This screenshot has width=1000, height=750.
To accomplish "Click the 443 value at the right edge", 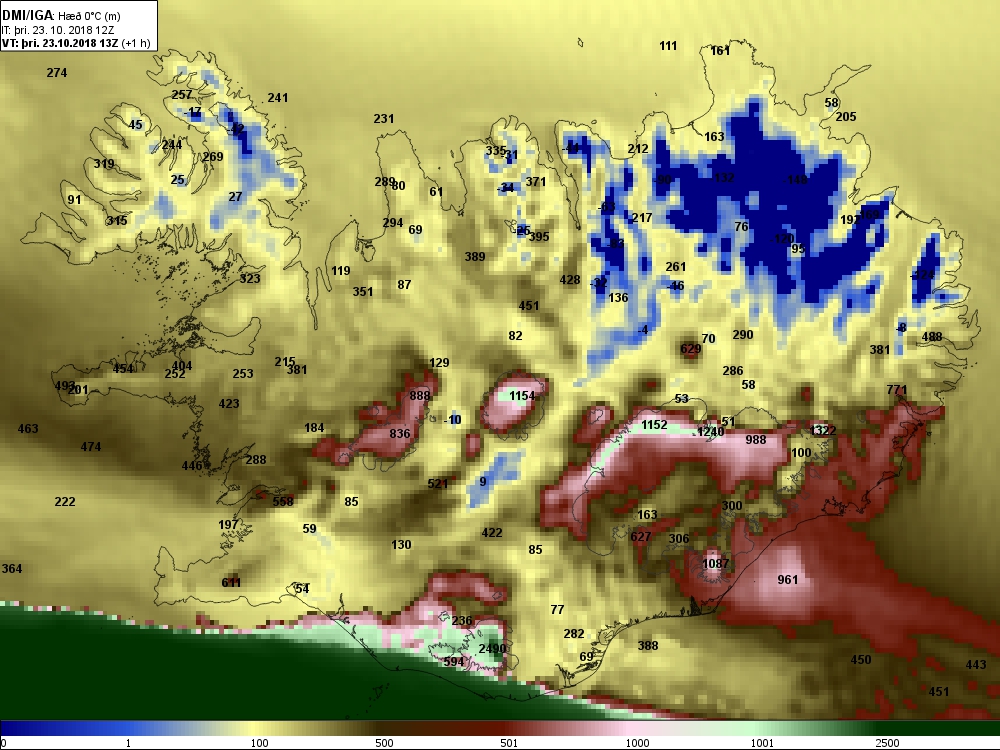I will (976, 665).
